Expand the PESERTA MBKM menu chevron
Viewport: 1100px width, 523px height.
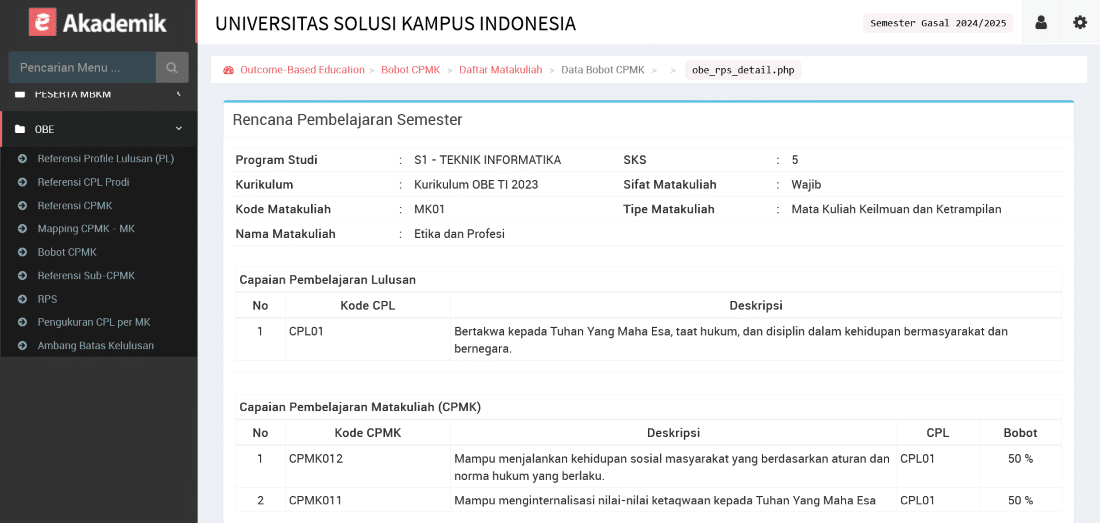178,93
